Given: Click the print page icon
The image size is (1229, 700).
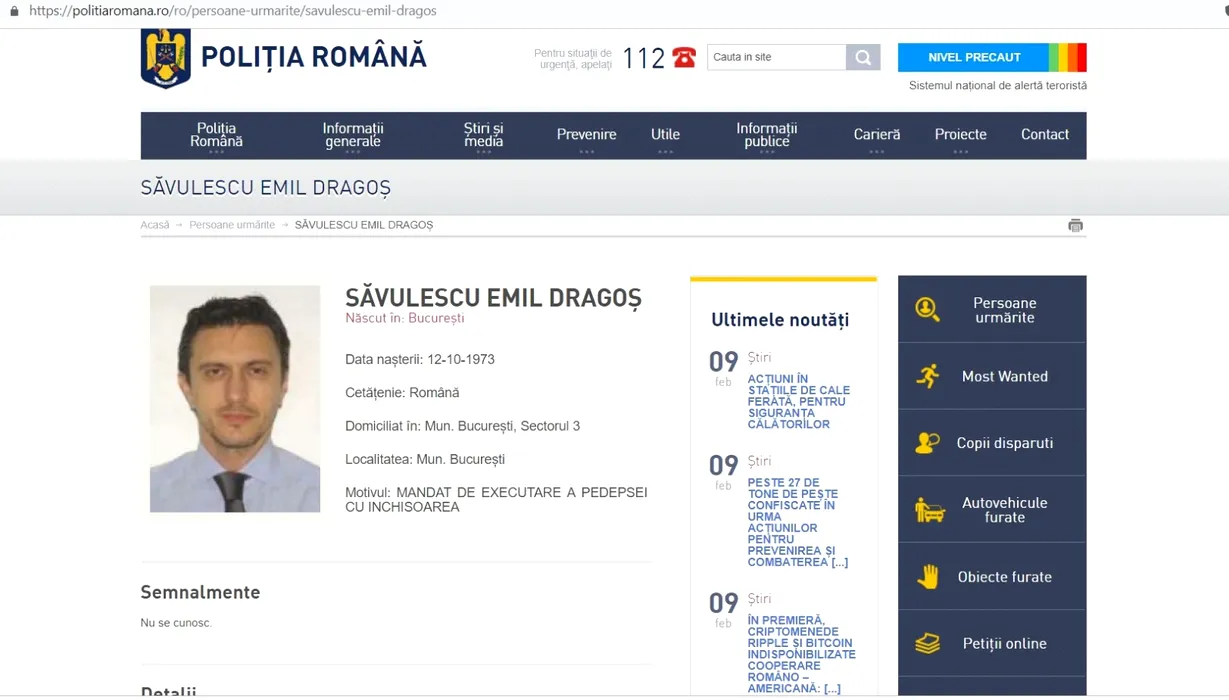Looking at the screenshot, I should coord(1075,225).
